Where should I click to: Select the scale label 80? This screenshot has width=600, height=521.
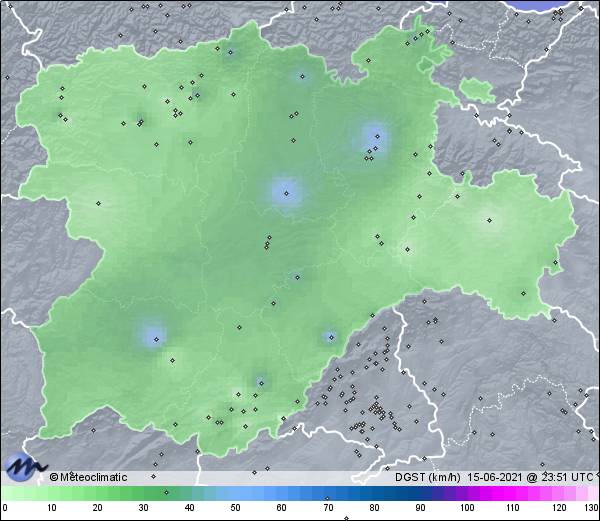(374, 508)
